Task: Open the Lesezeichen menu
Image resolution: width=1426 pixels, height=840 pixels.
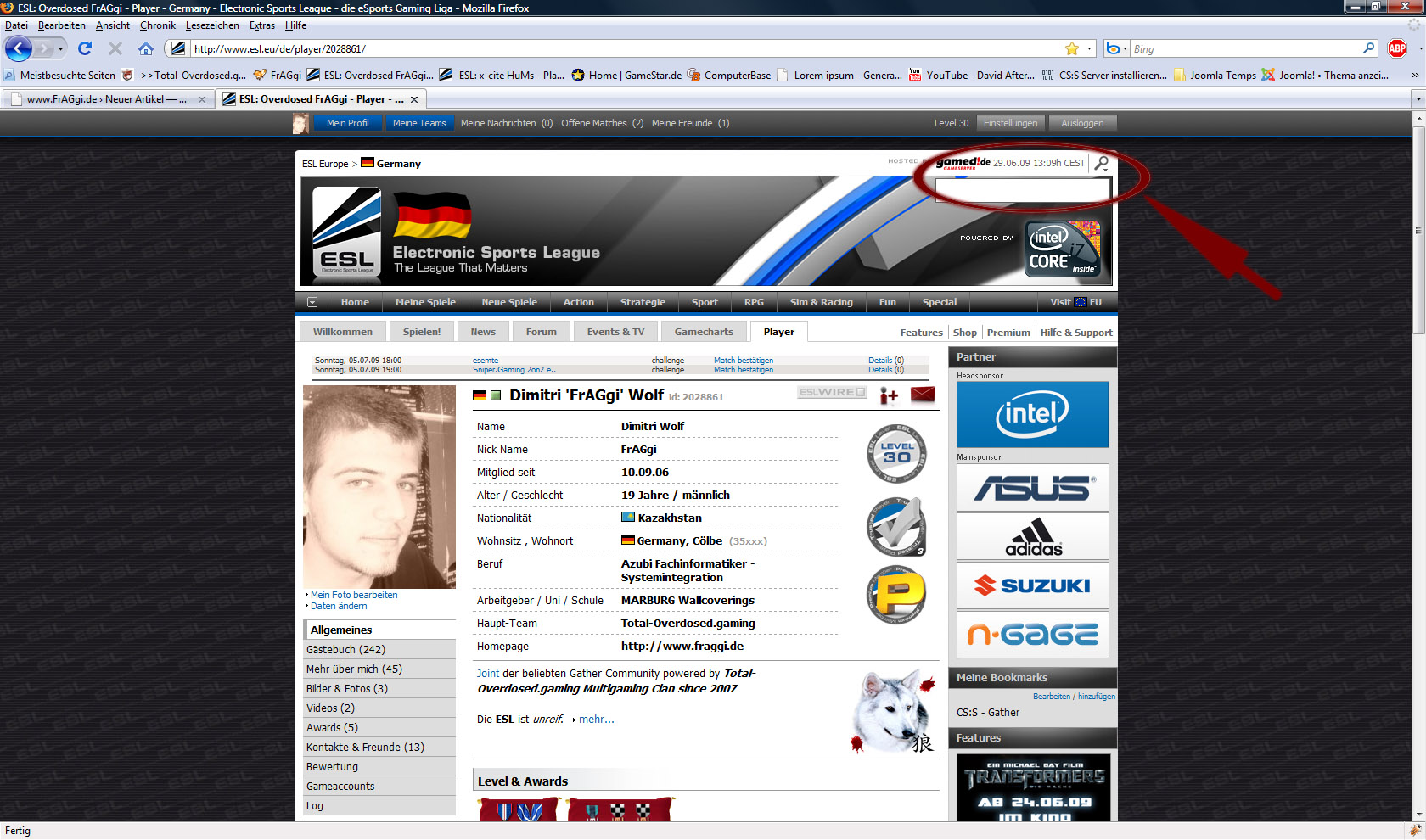Action: point(212,25)
